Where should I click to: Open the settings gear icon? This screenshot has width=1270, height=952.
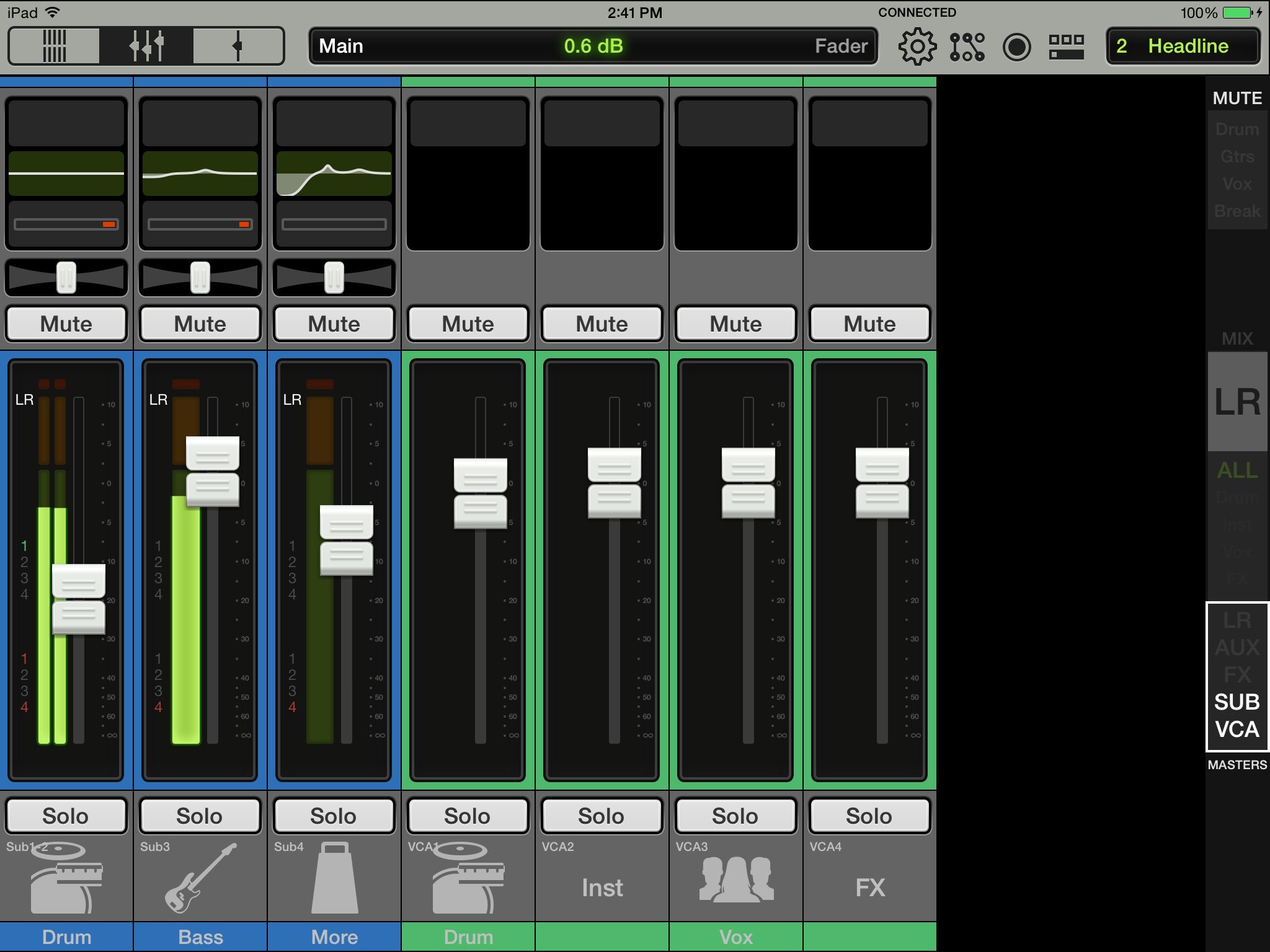click(917, 46)
